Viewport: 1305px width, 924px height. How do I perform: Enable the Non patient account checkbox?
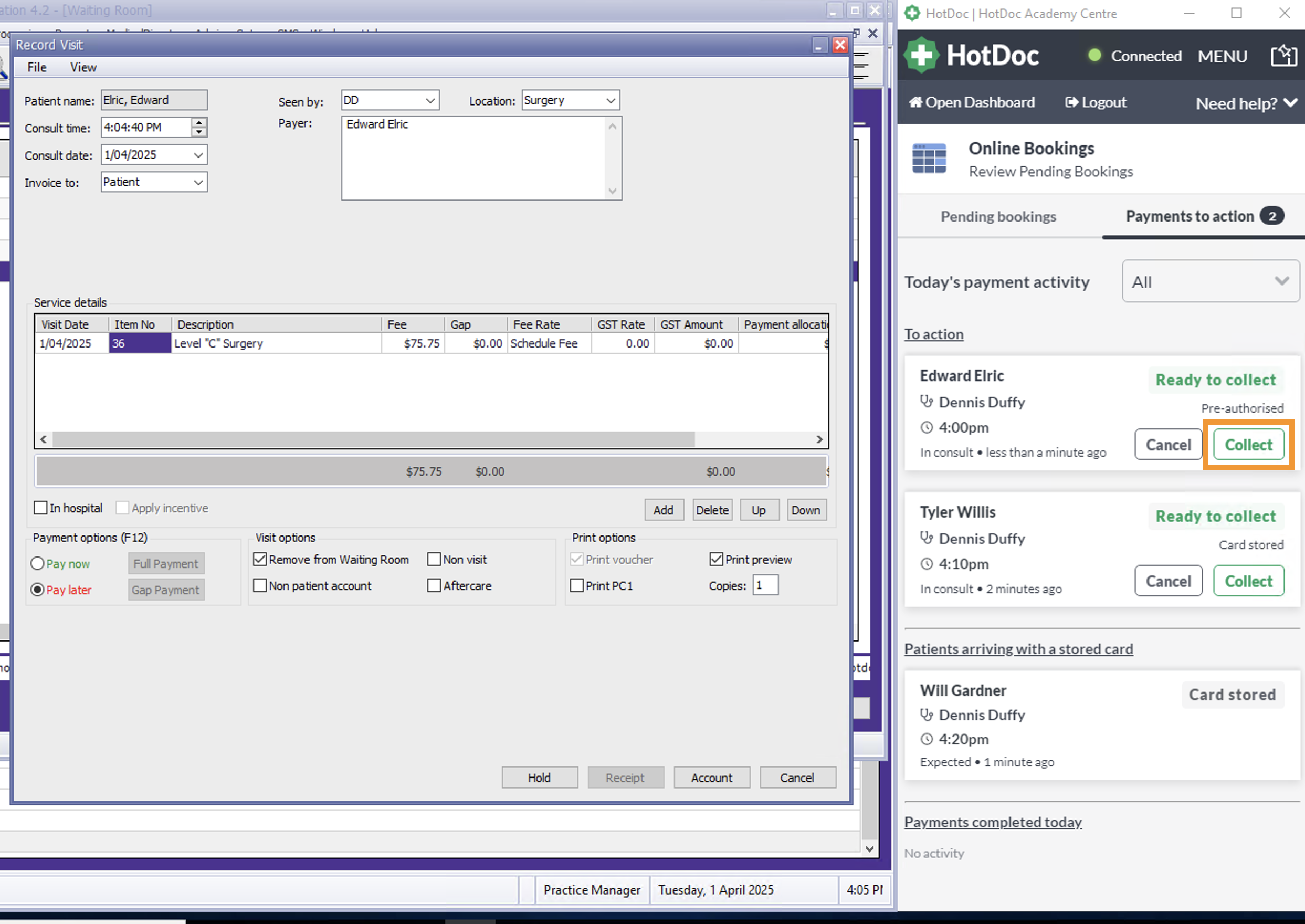[x=260, y=585]
